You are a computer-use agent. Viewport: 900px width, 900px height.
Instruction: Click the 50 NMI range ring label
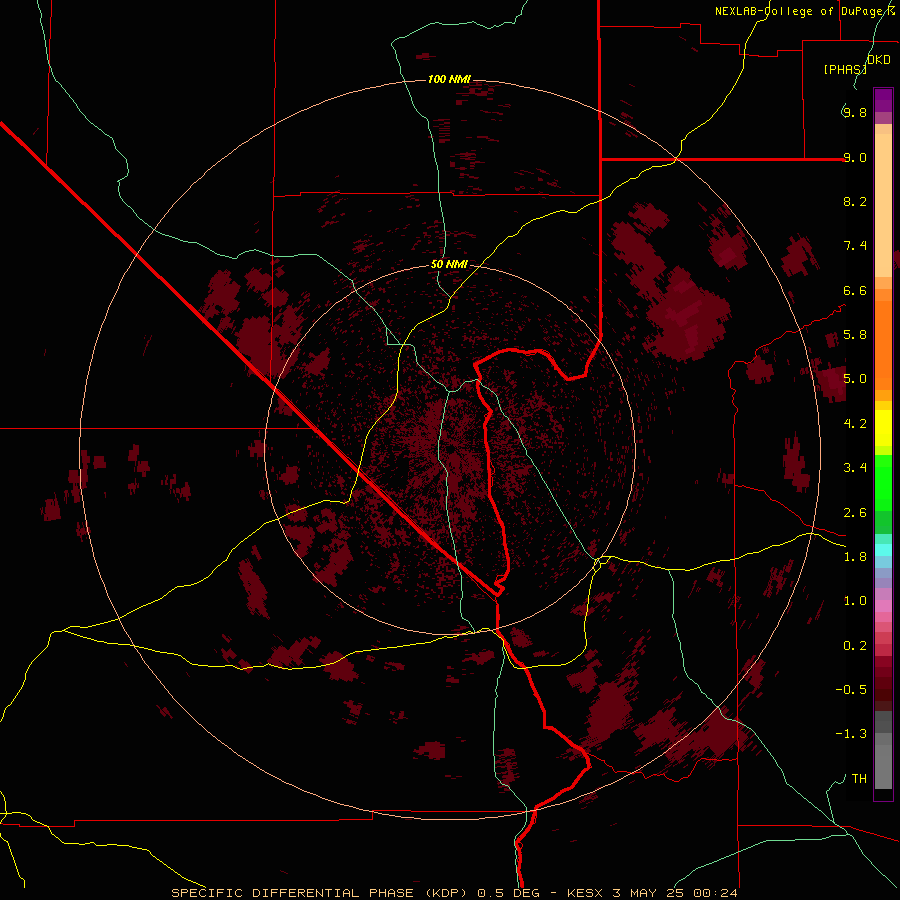tap(449, 264)
